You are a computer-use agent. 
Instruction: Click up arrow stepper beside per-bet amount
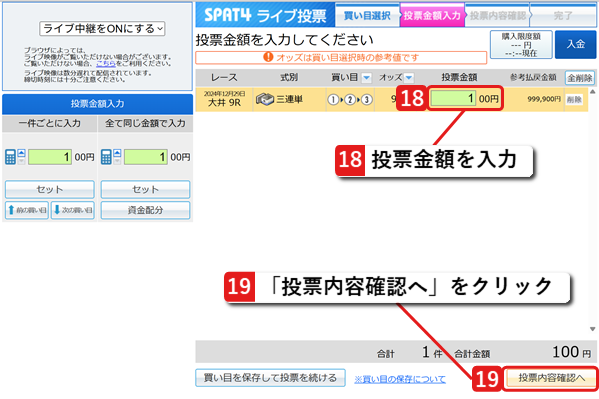click(x=21, y=154)
